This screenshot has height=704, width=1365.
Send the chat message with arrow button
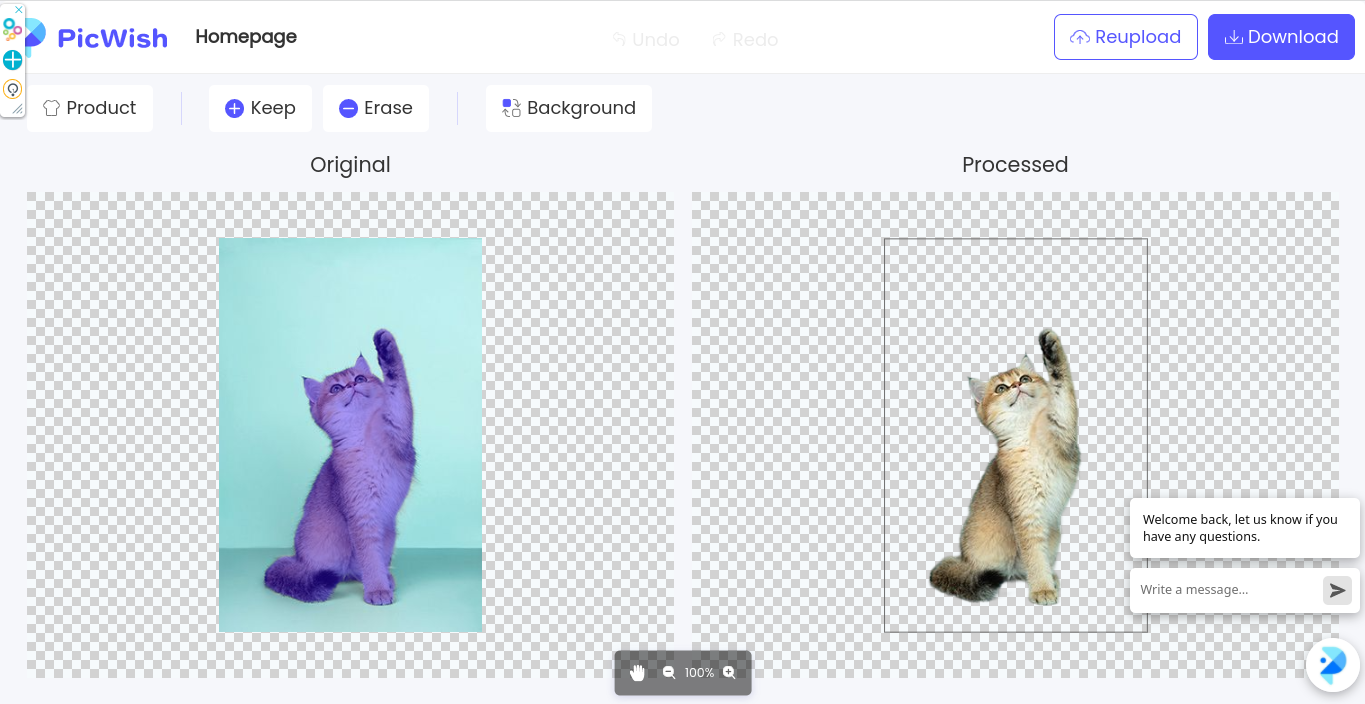point(1337,590)
